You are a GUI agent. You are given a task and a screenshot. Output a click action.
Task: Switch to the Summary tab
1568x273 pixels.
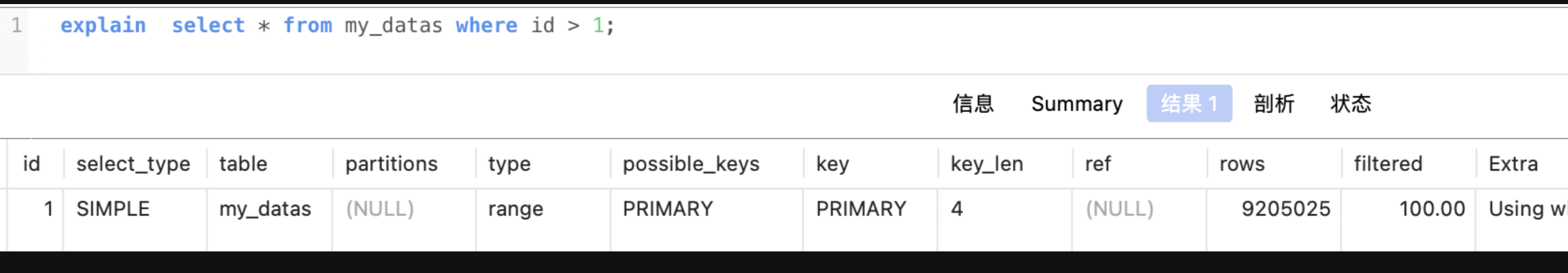(1076, 104)
